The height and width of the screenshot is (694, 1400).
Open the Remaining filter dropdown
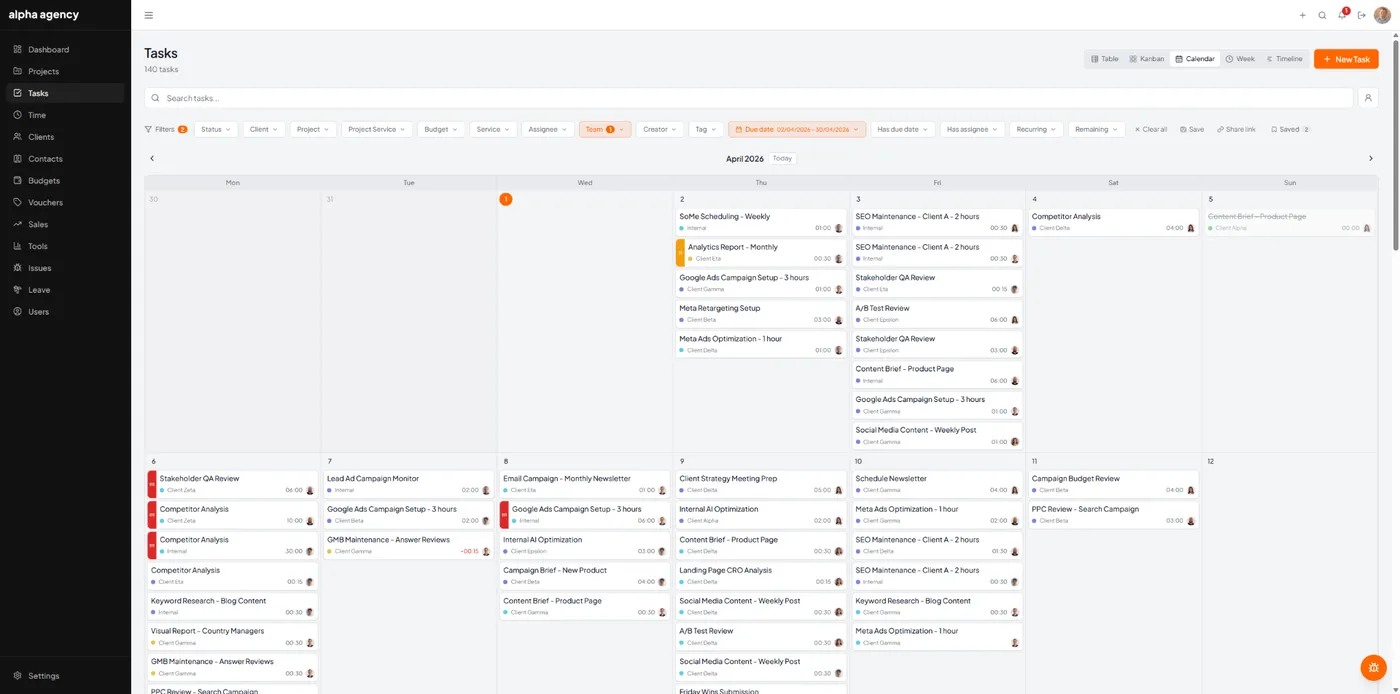1096,129
